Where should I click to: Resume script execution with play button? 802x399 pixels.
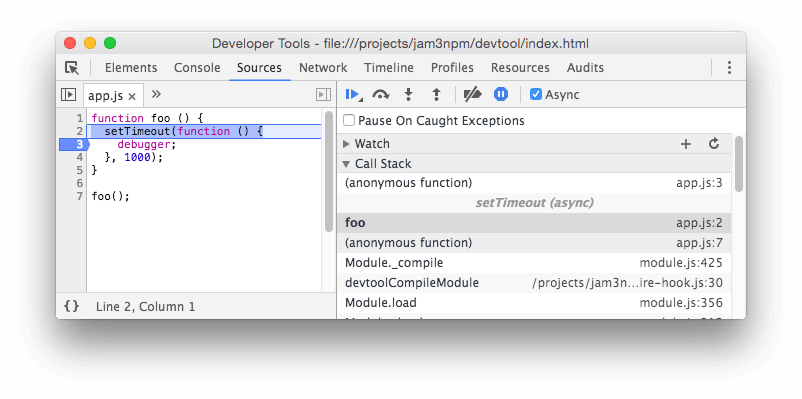tap(353, 95)
